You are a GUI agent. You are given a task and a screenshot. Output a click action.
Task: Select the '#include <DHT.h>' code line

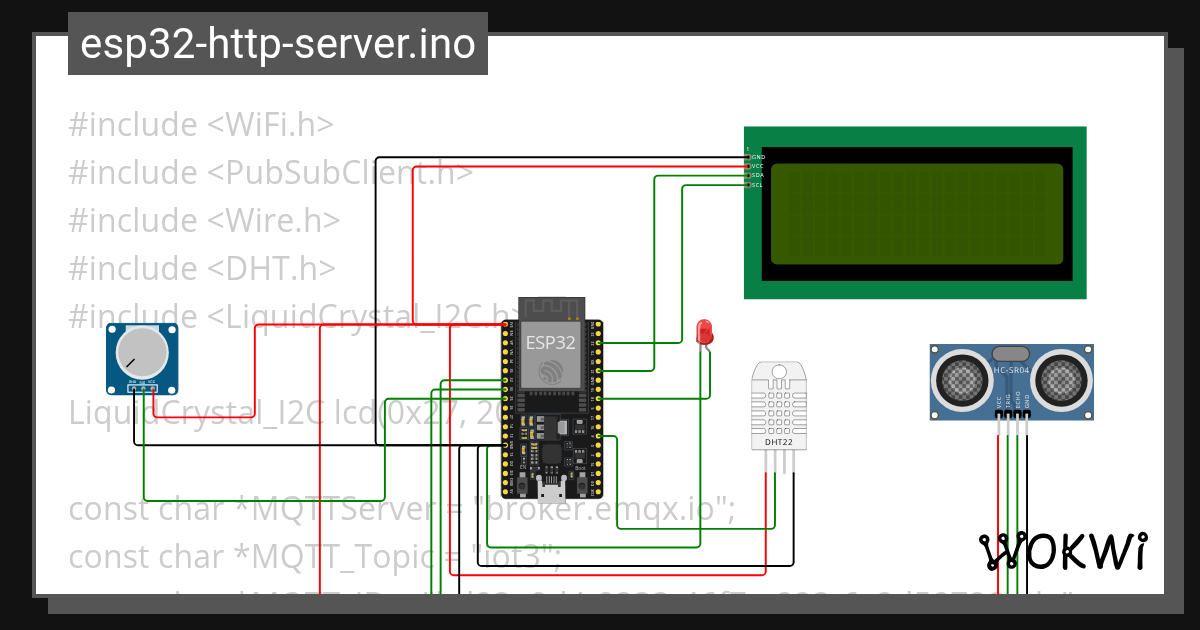202,268
